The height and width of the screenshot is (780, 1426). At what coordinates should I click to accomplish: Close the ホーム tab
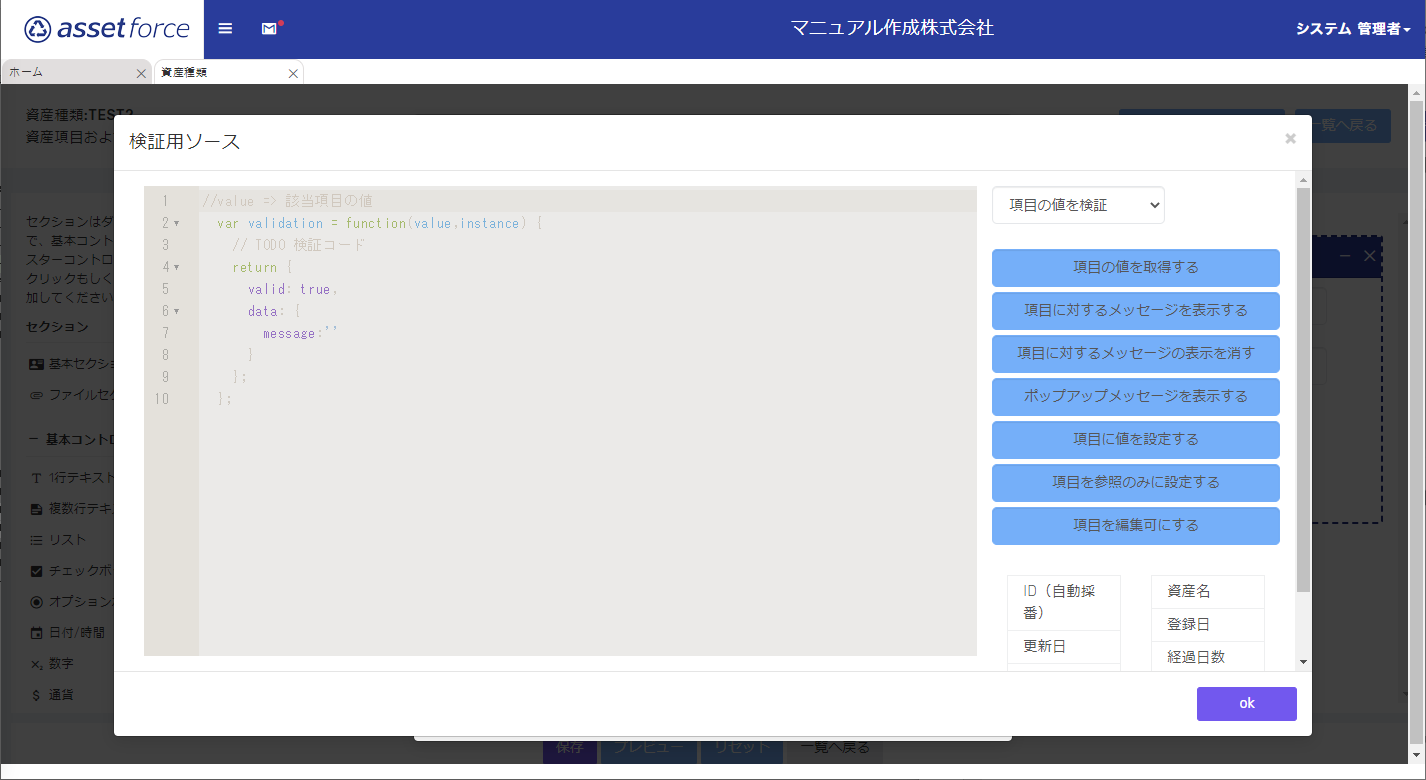coord(141,73)
